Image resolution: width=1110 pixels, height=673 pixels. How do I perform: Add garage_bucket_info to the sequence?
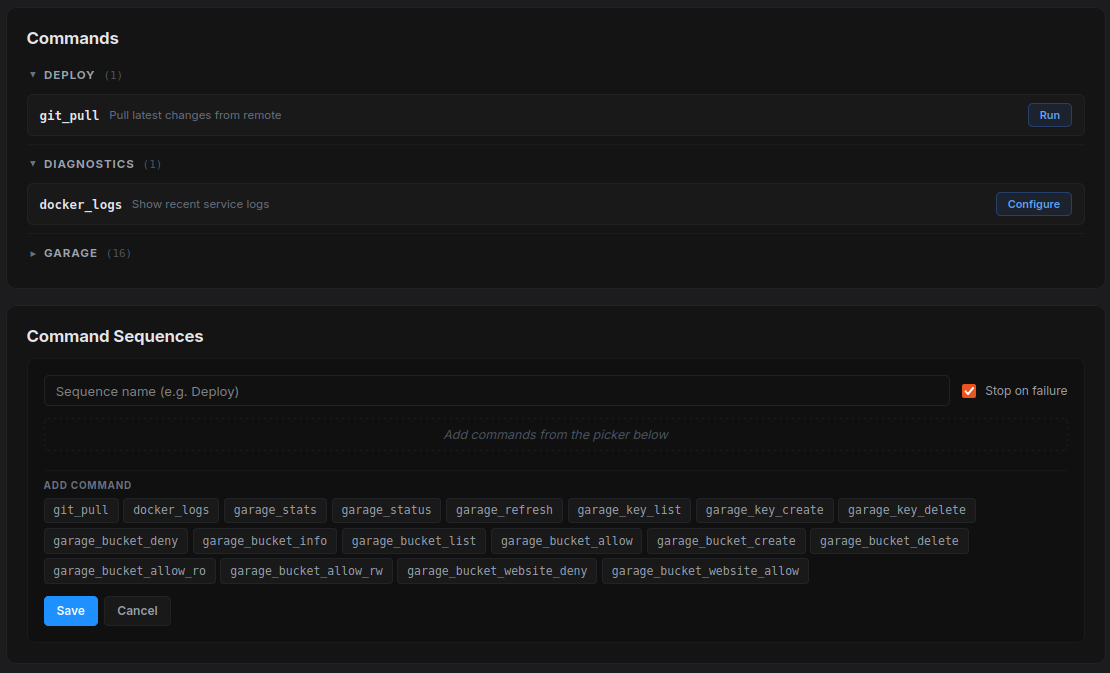265,541
